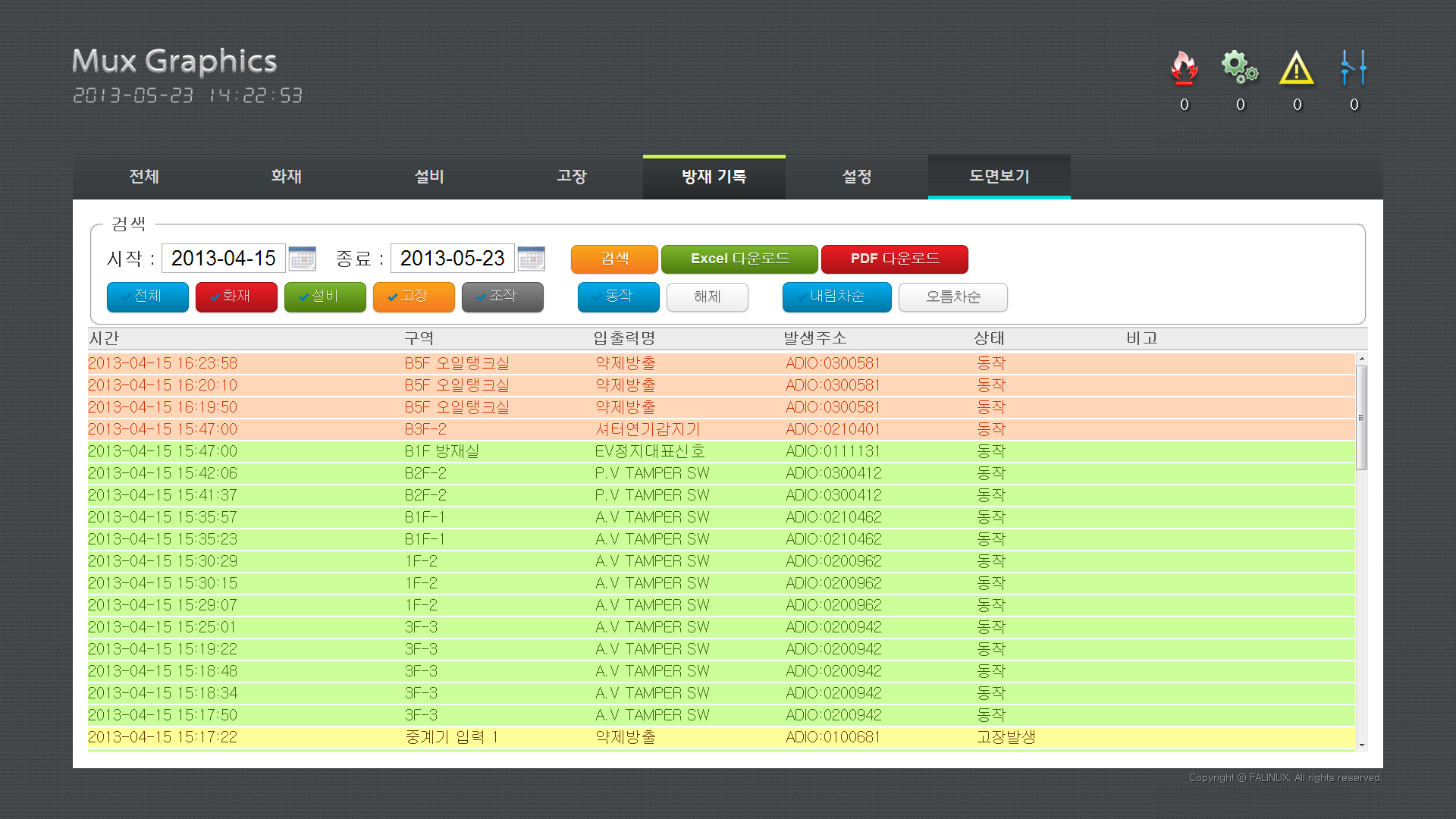Select the row at 2013-04-15 16:23:58
The height and width of the screenshot is (819, 1456).
(721, 363)
